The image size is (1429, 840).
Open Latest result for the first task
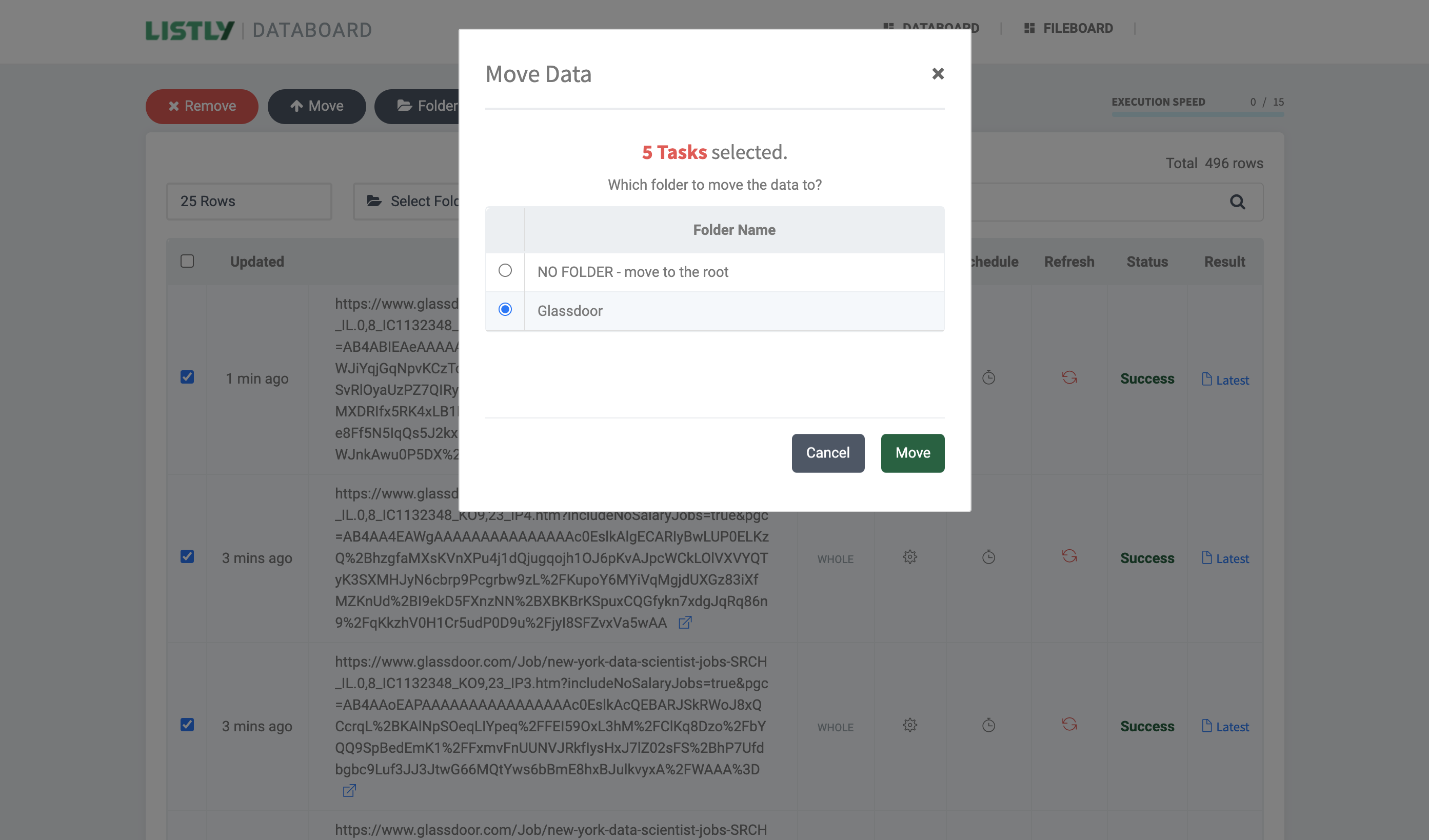1225,380
